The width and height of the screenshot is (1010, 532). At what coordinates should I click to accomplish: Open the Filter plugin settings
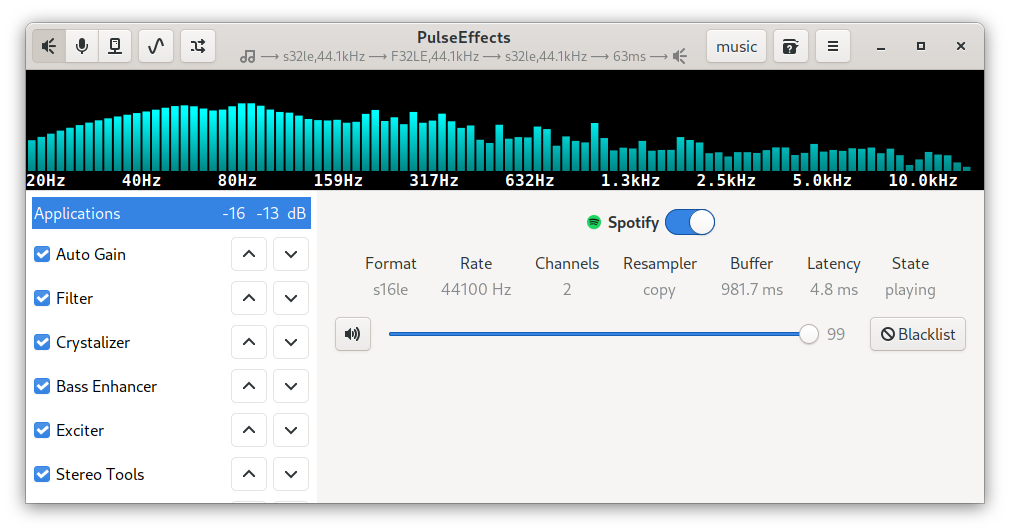point(74,298)
